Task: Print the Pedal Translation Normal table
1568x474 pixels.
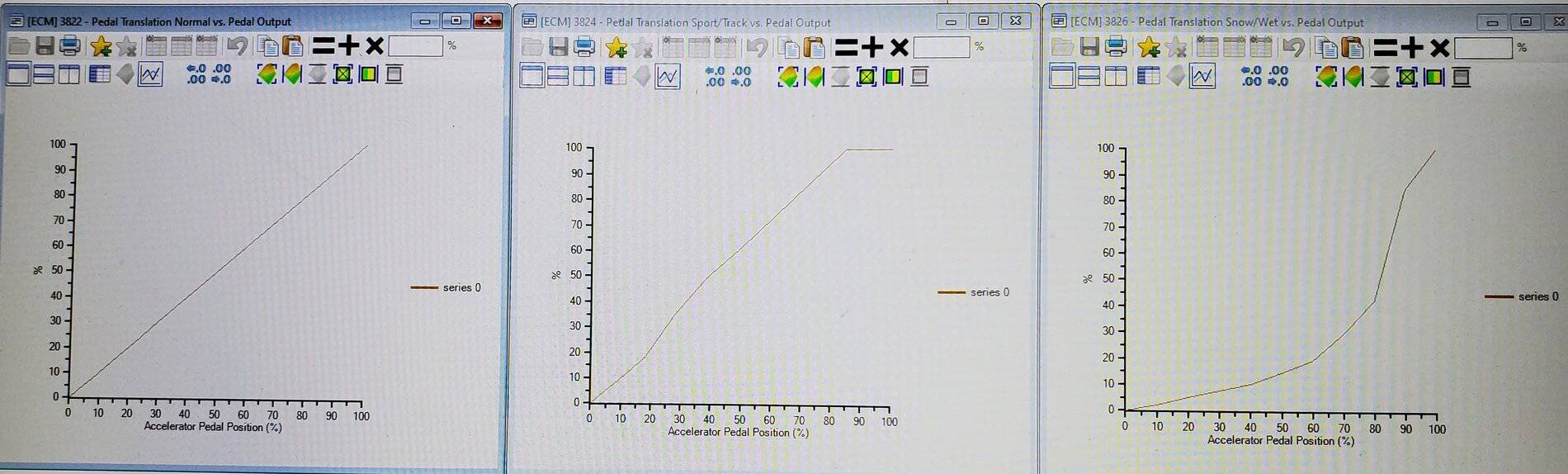Action: [70, 46]
